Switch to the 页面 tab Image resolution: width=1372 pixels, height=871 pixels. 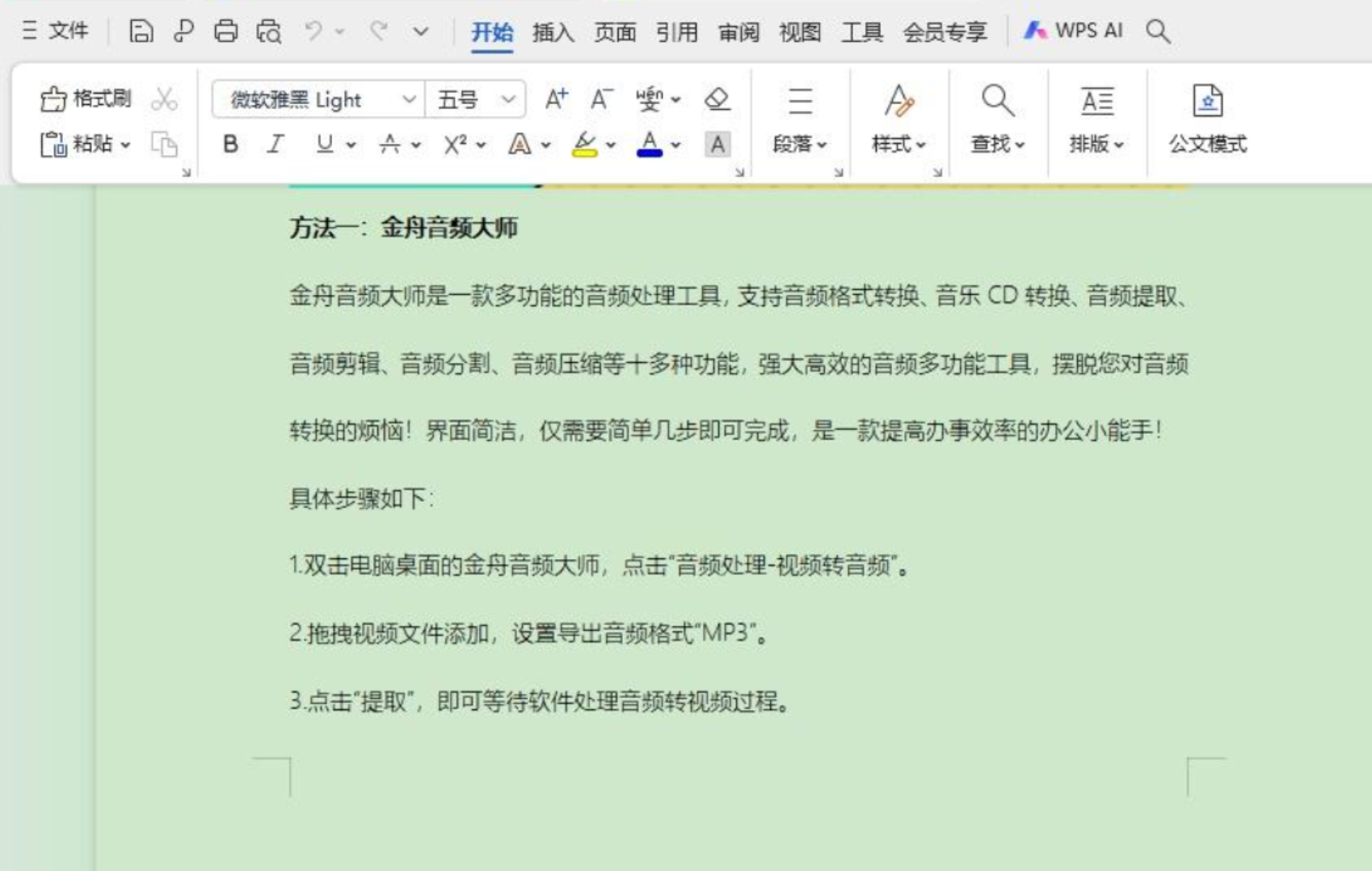click(x=615, y=32)
